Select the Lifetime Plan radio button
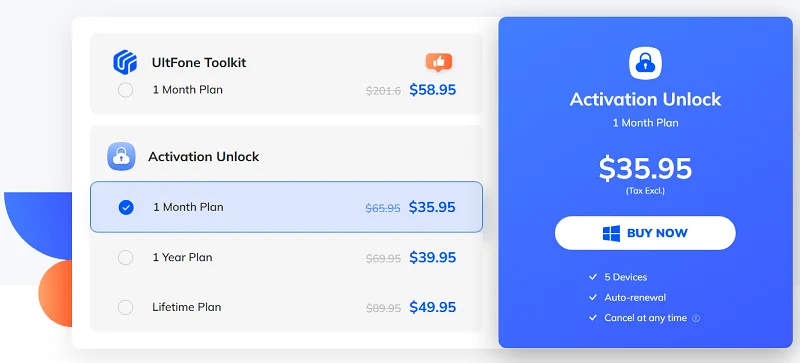800x363 pixels. (x=126, y=307)
